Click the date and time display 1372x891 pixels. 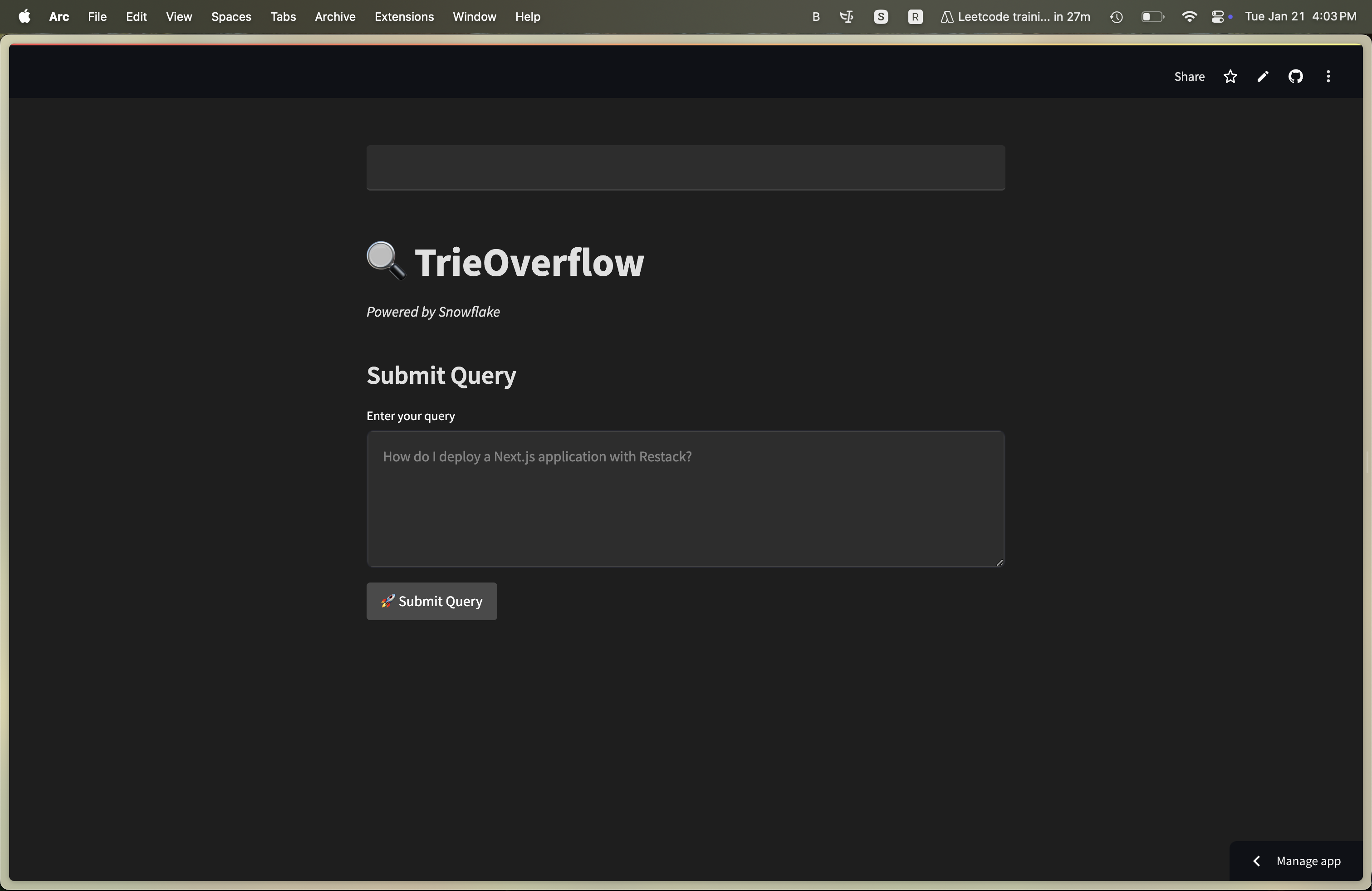tap(1300, 17)
